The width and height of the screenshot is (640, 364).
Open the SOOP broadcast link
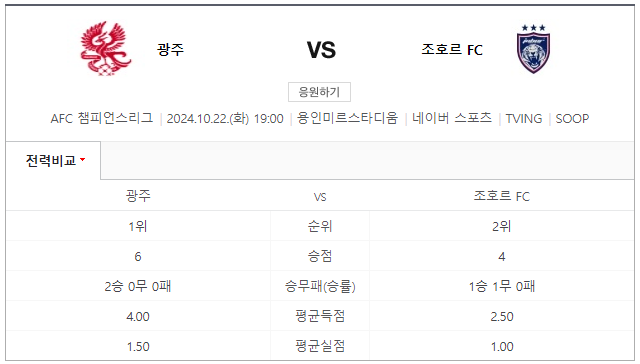click(x=572, y=119)
